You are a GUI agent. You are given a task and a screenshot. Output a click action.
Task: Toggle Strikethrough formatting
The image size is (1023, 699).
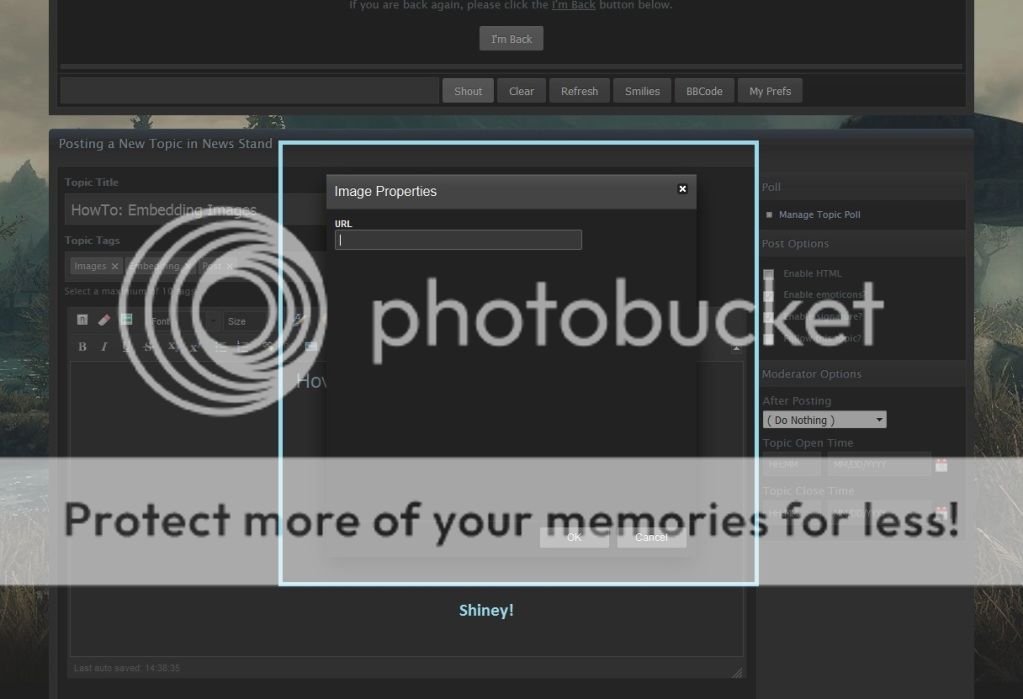148,347
